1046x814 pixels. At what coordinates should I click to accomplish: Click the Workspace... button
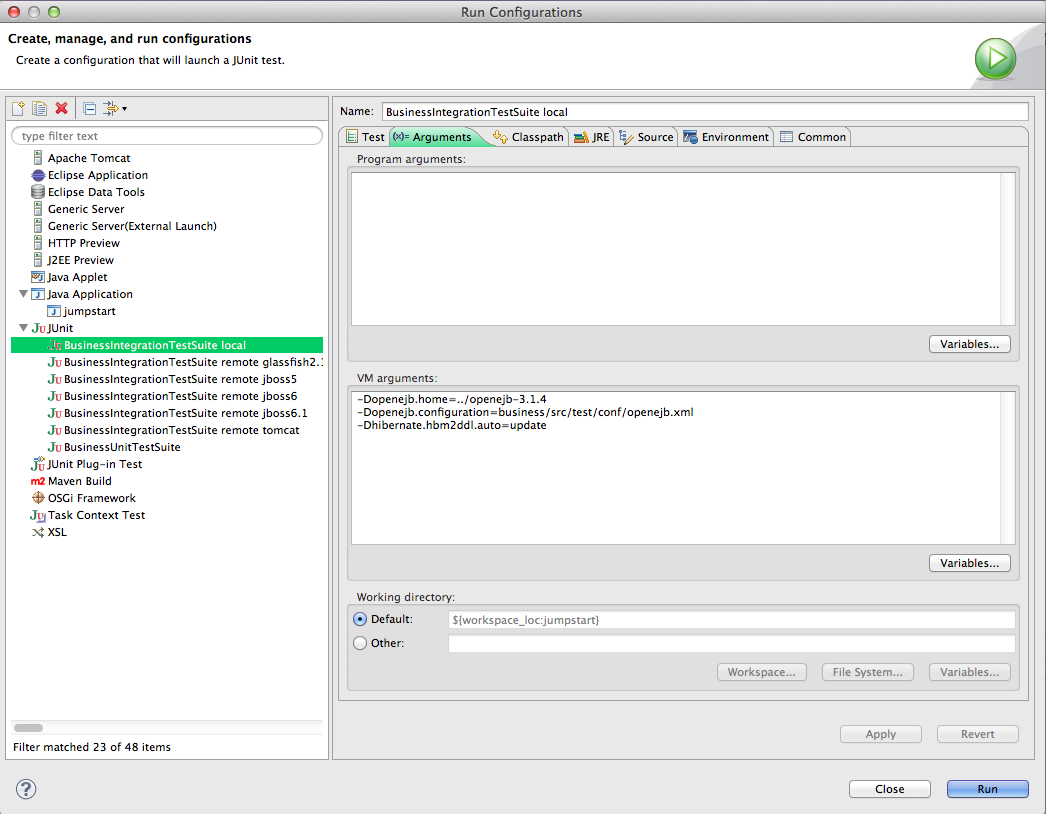tap(761, 672)
